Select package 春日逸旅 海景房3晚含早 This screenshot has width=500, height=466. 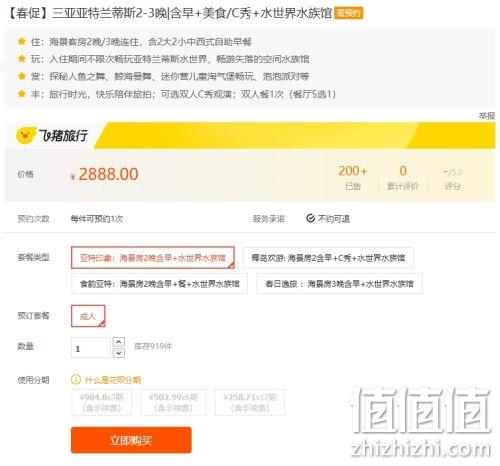click(339, 284)
